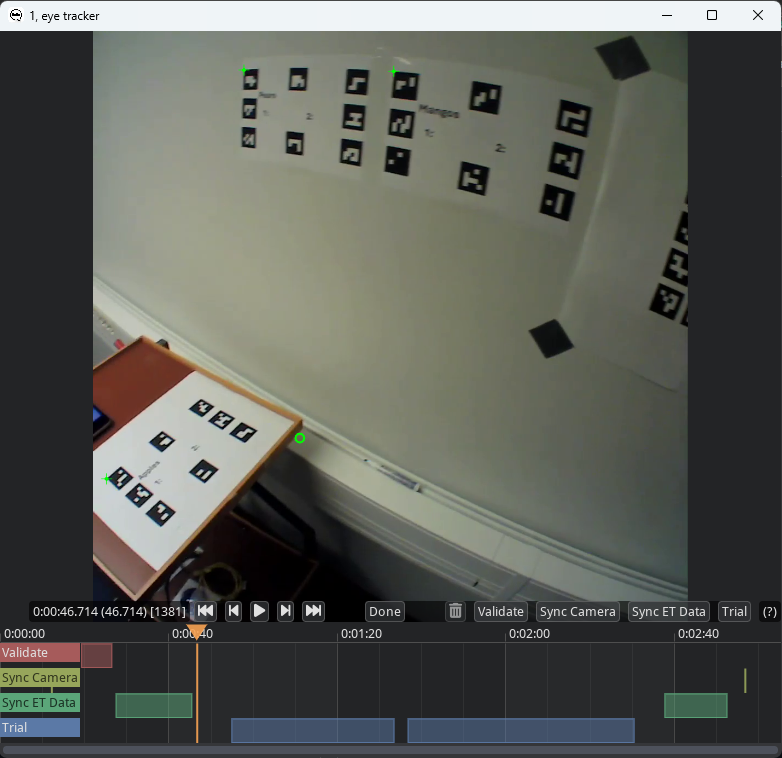Select the red Validate episode block
Viewport: 782px width, 758px height.
[x=97, y=655]
